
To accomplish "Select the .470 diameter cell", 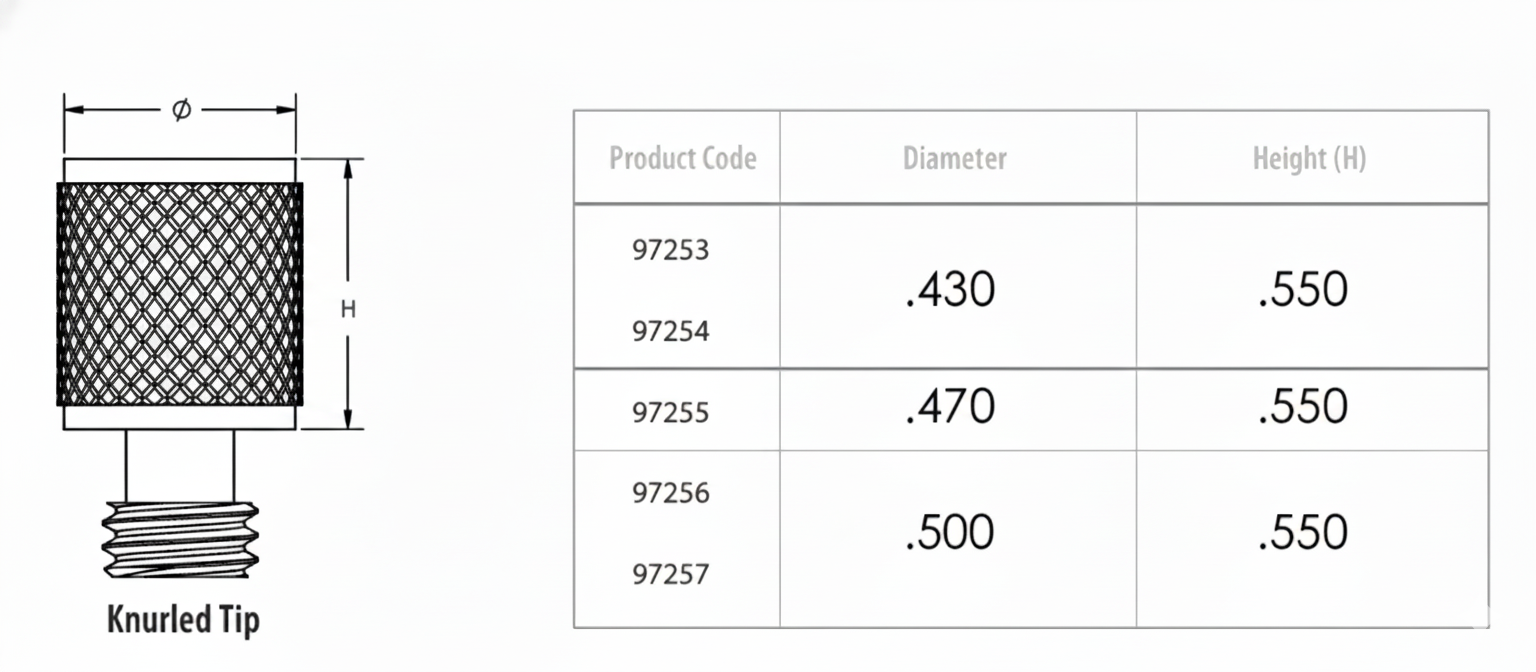I will coord(950,407).
